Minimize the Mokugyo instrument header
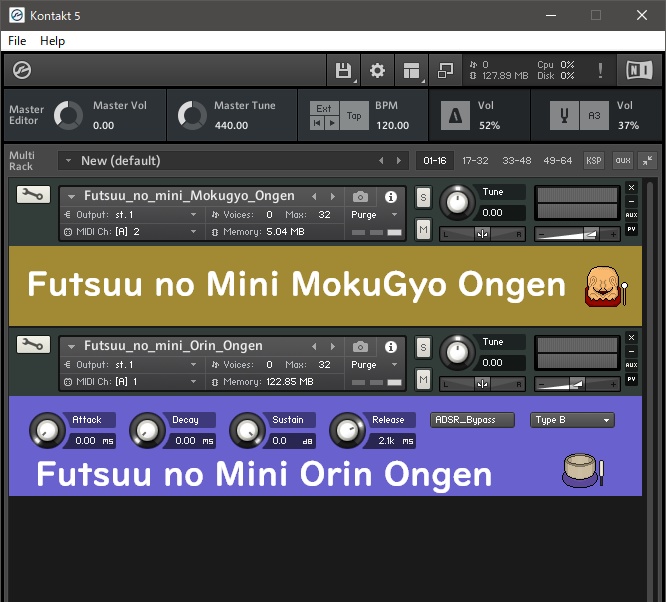Viewport: 666px width, 602px height. click(x=631, y=201)
